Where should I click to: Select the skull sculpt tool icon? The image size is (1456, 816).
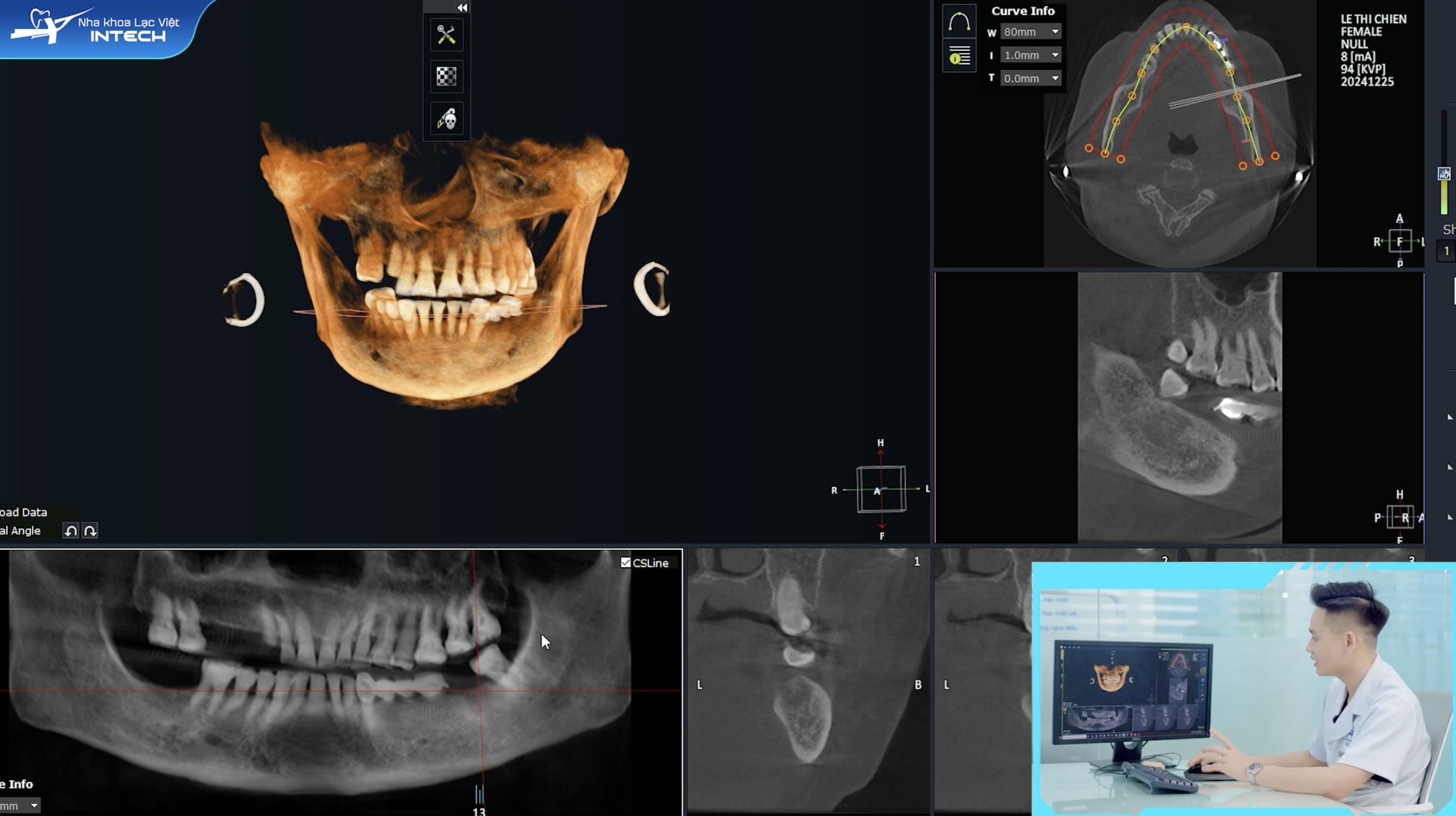click(446, 119)
